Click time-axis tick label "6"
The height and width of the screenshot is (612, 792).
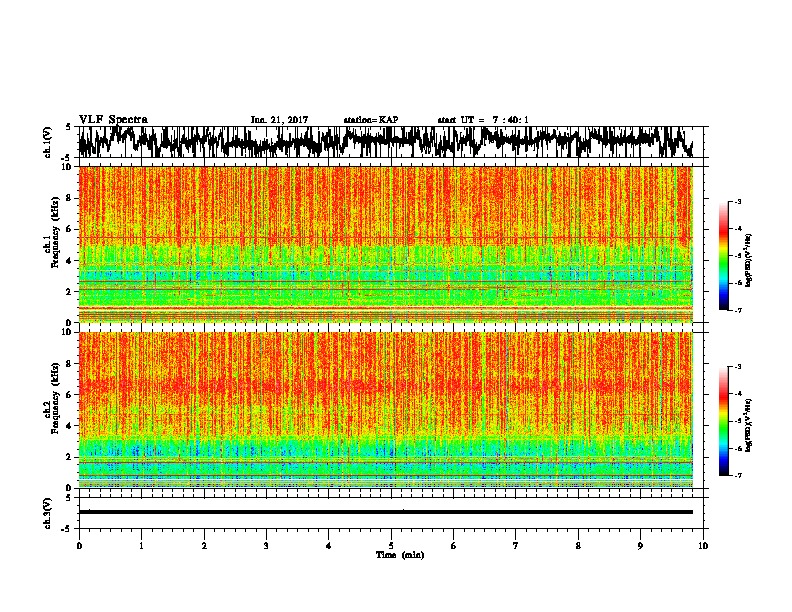pos(454,546)
